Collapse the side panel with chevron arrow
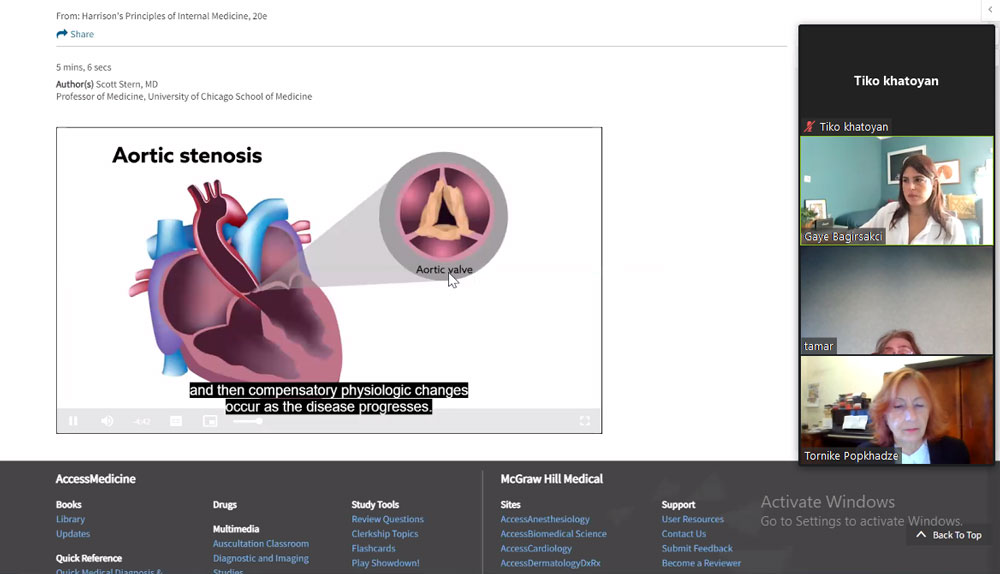Viewport: 1000px width, 574px height. (x=989, y=9)
